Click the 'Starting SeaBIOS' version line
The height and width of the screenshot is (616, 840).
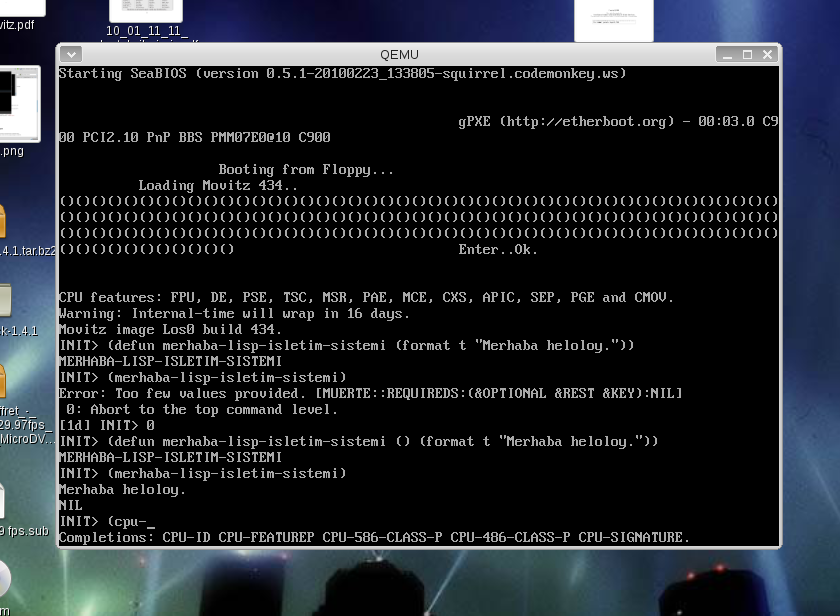(342, 73)
